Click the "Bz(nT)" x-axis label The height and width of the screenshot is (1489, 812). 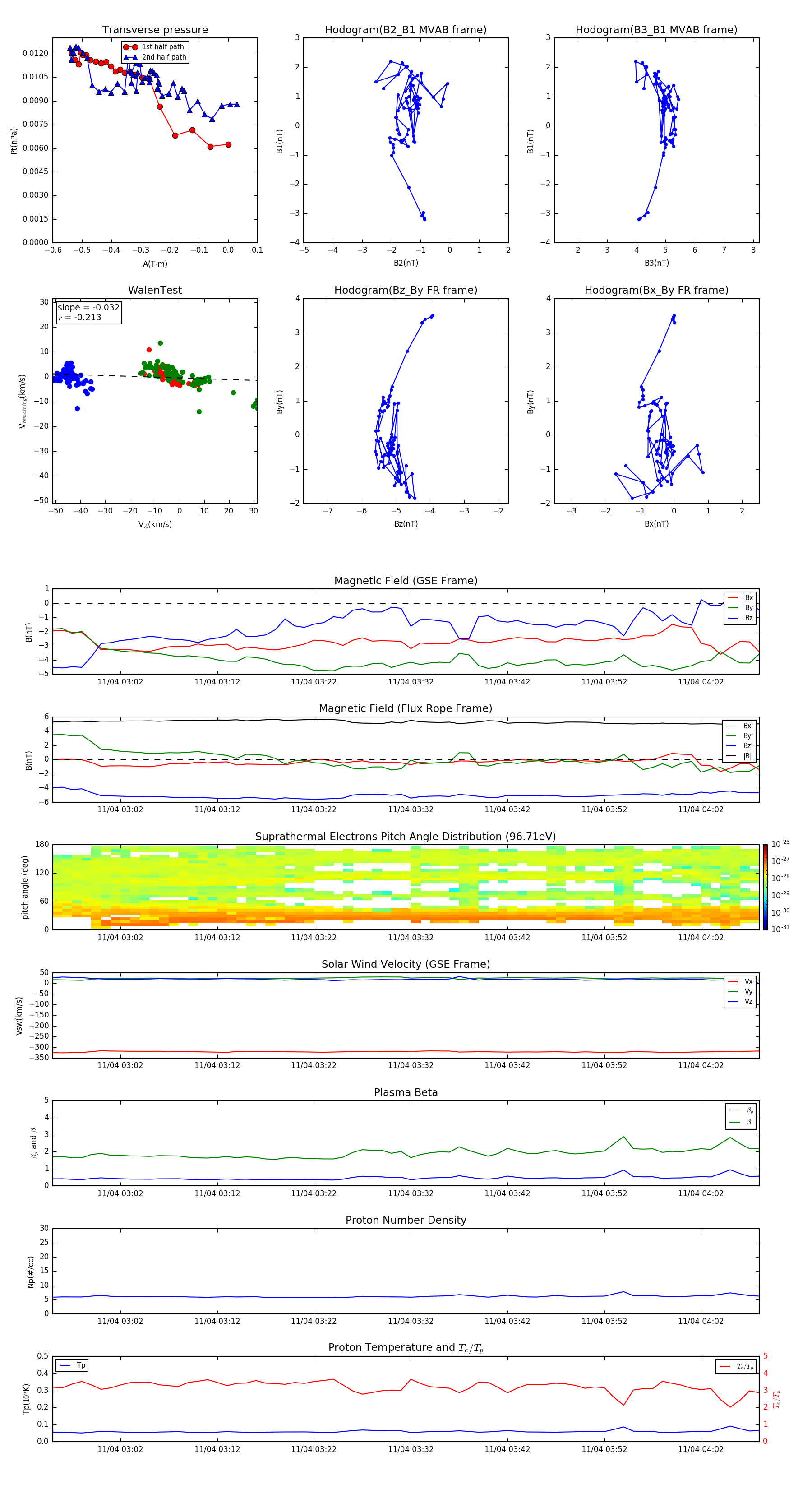pos(406,524)
